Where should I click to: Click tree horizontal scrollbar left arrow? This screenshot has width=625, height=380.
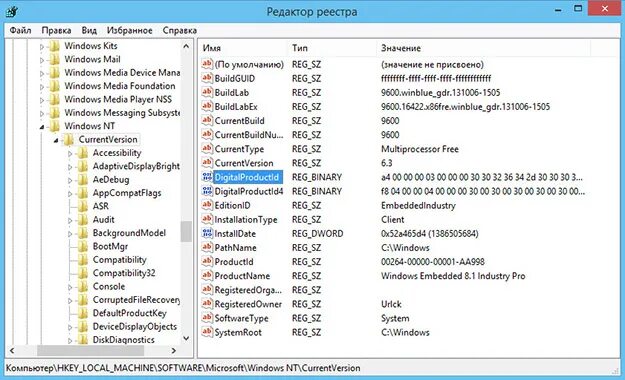tap(12, 350)
